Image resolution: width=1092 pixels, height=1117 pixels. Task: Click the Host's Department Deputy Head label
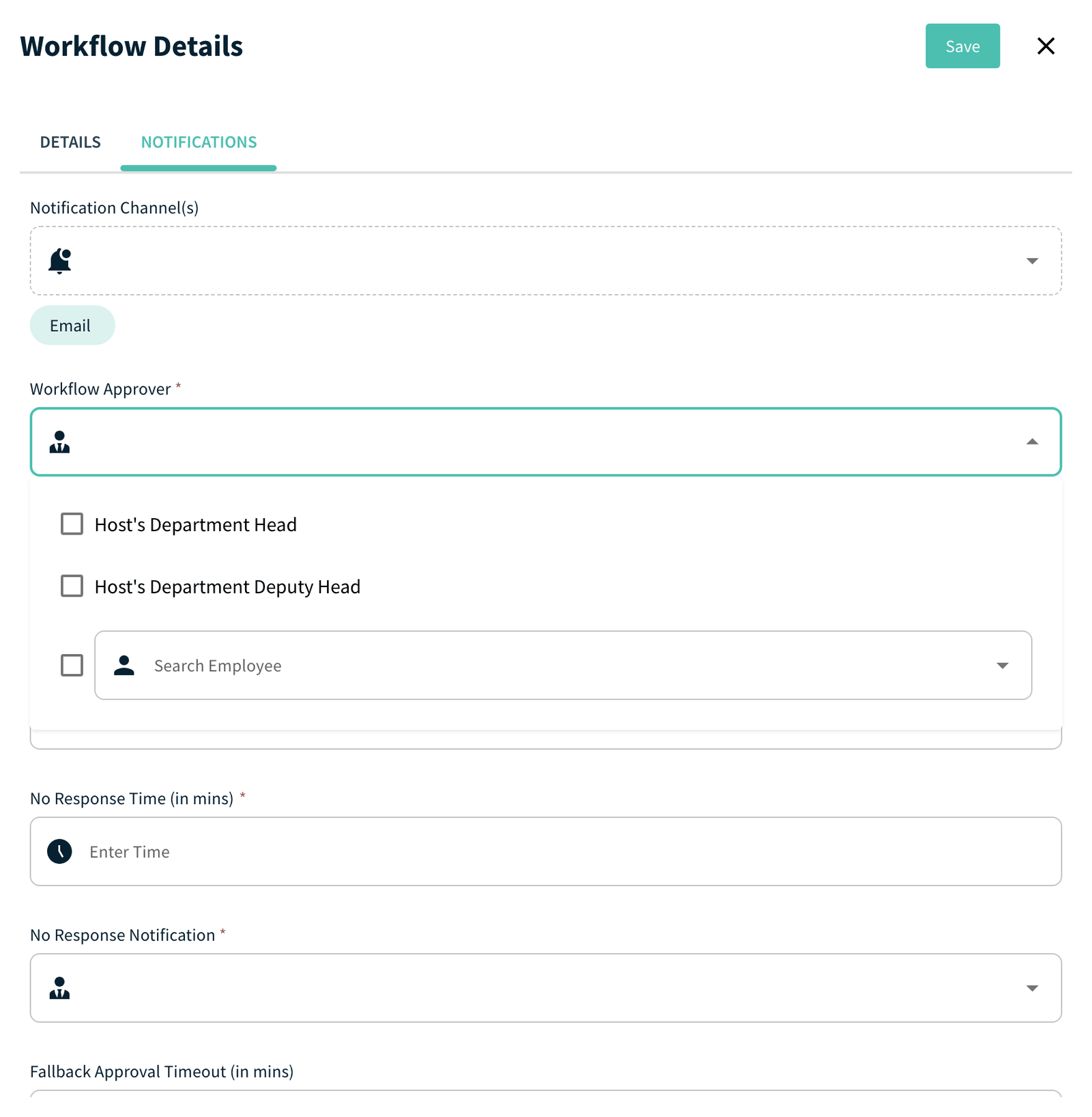227,586
